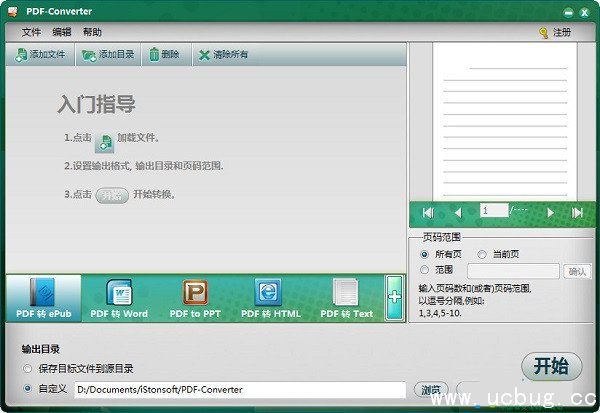Select the PDF to PPT conversion mode
This screenshot has height=413, width=600.
coord(195,298)
